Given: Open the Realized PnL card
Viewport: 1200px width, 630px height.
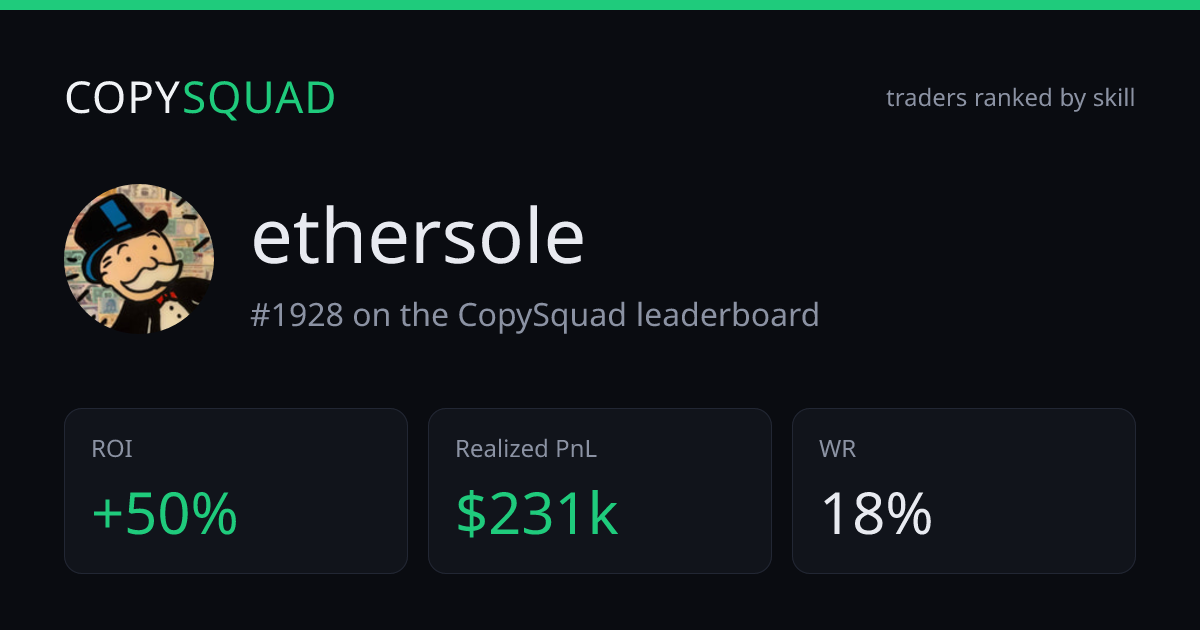Looking at the screenshot, I should [600, 491].
